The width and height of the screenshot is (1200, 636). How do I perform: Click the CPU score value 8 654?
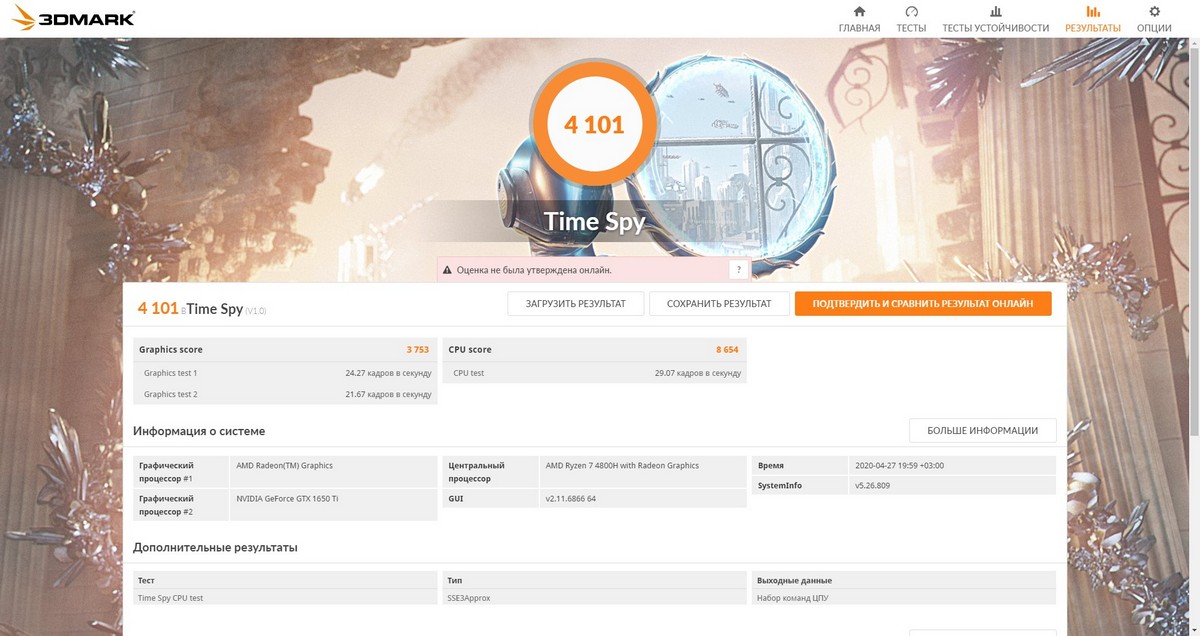[727, 350]
